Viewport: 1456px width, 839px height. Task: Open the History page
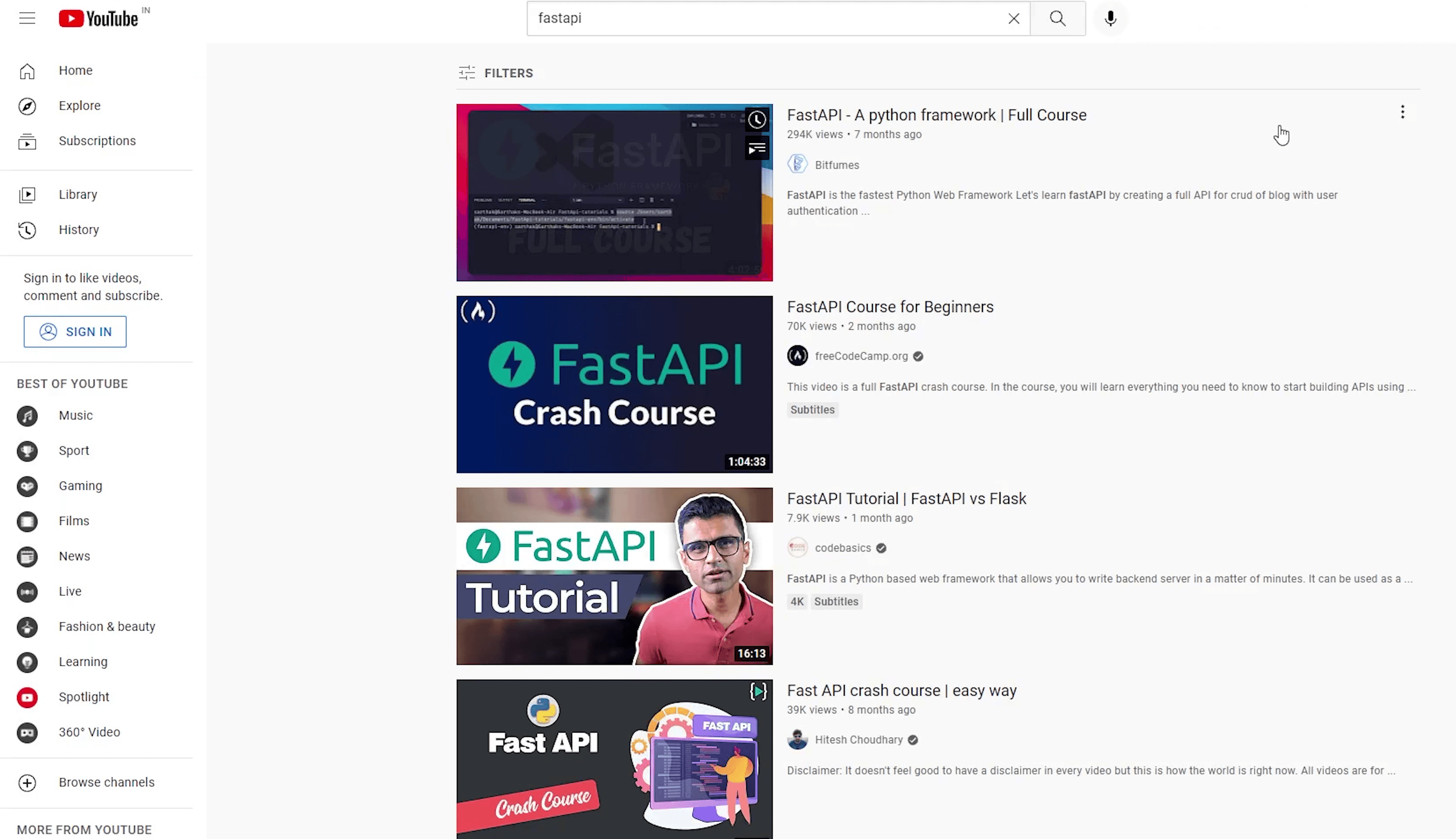click(78, 230)
